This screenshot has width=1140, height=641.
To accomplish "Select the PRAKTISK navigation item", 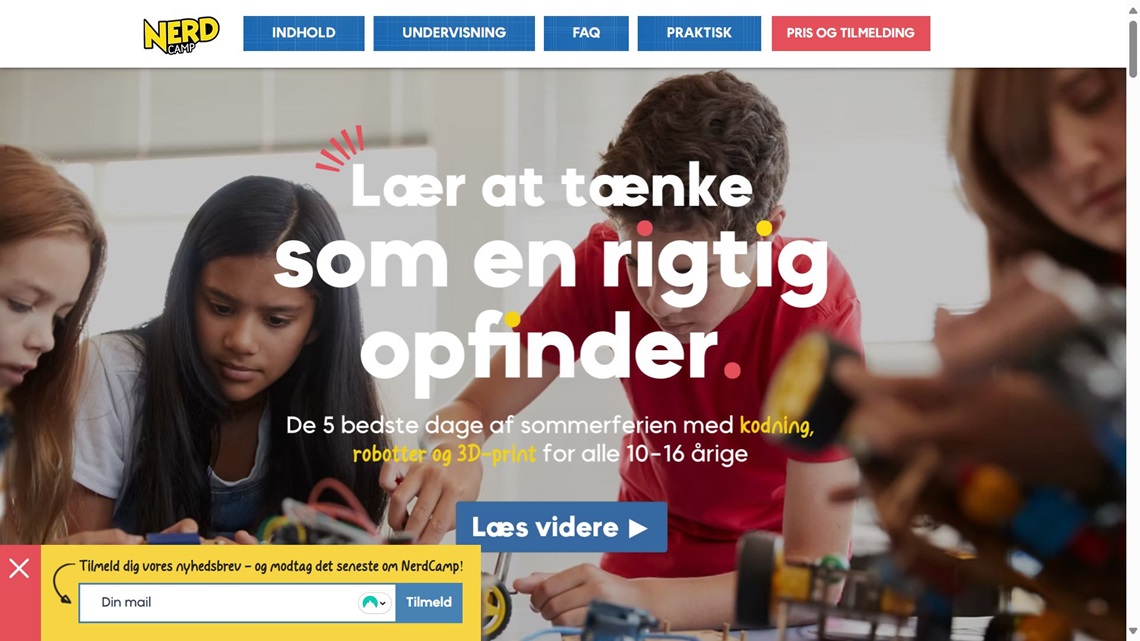I will coord(699,33).
